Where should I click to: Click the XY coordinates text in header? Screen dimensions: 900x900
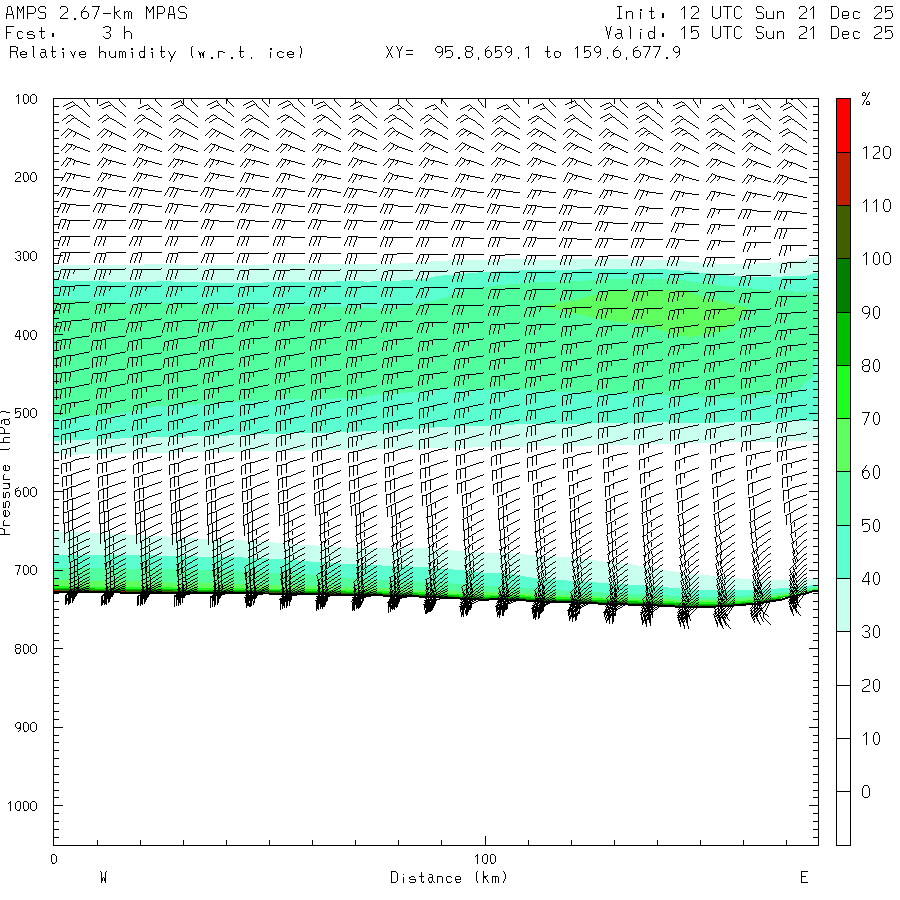(x=533, y=52)
